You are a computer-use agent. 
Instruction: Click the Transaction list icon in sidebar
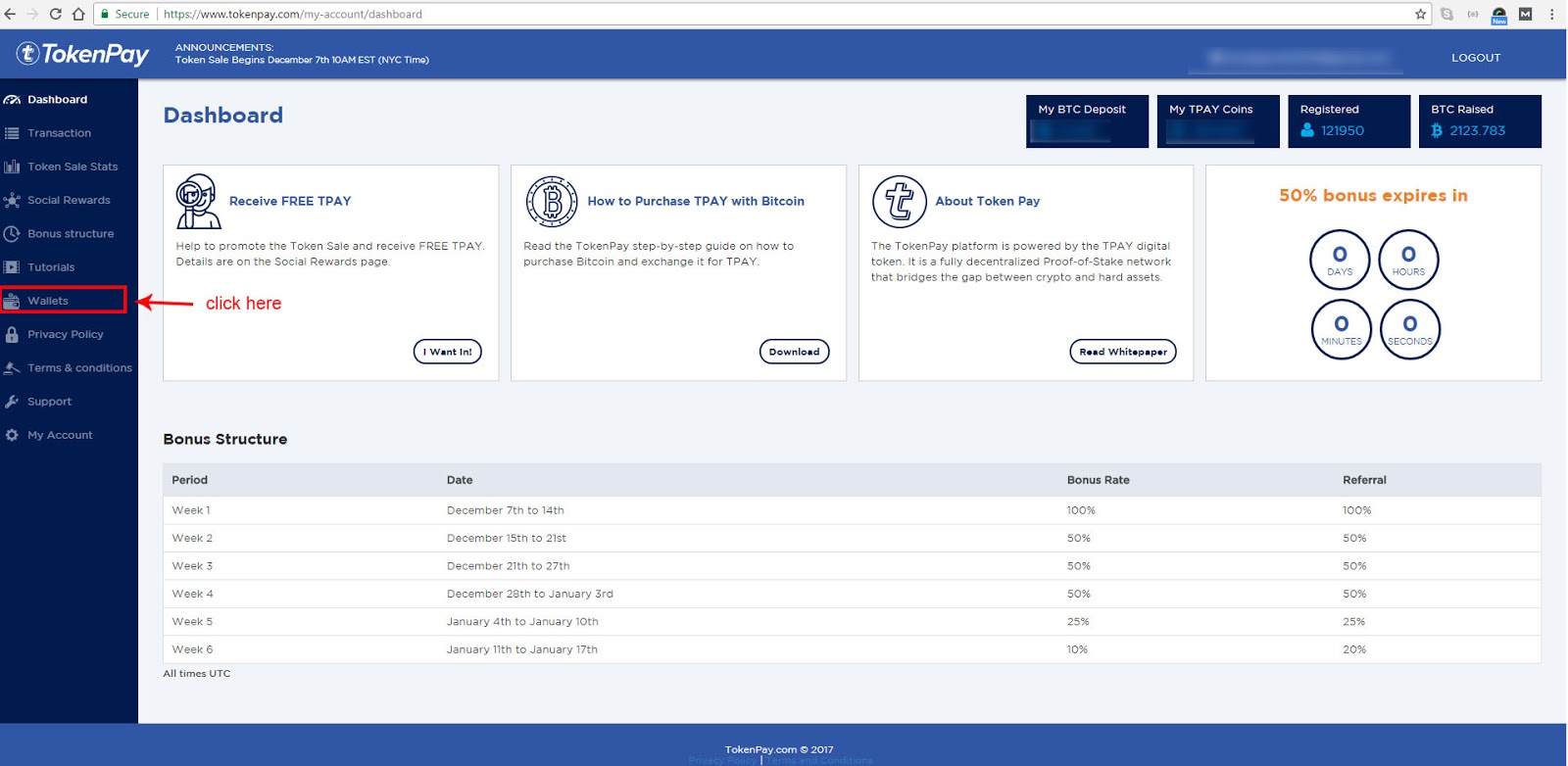pos(12,133)
